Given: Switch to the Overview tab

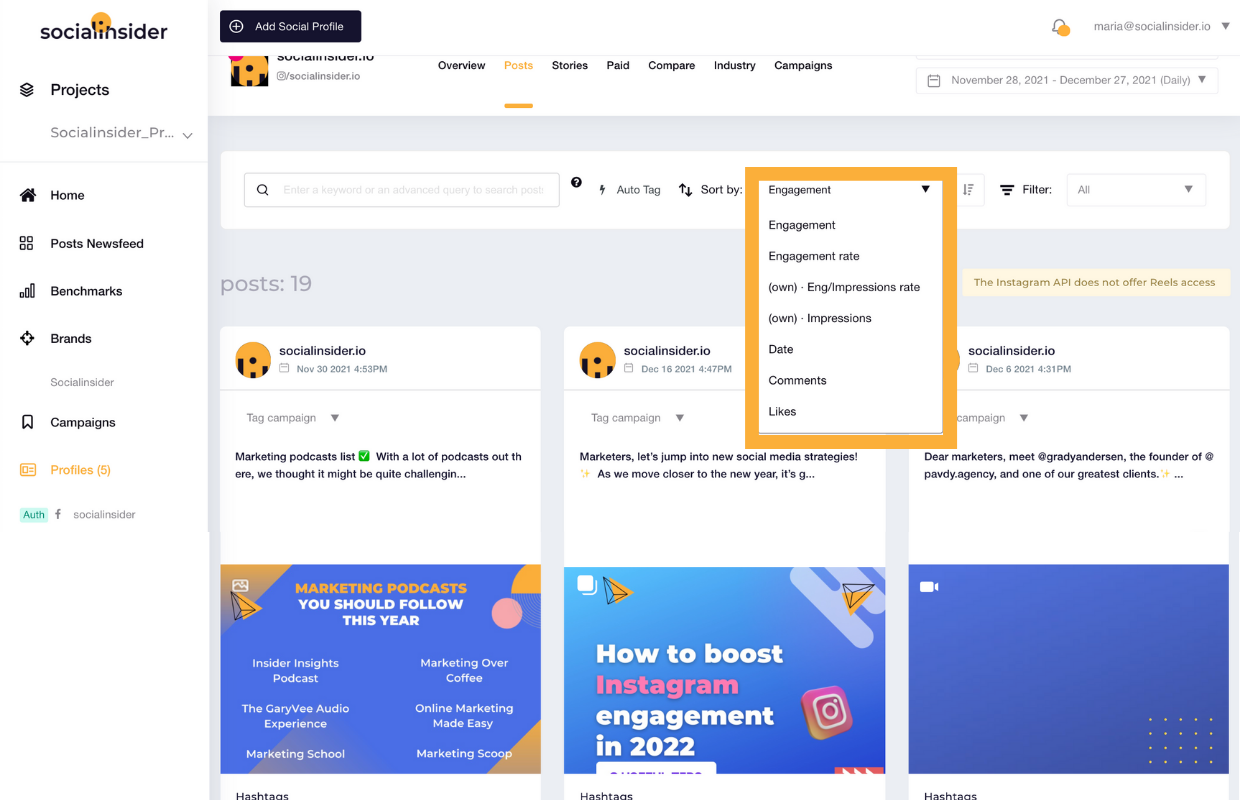Looking at the screenshot, I should 461,65.
